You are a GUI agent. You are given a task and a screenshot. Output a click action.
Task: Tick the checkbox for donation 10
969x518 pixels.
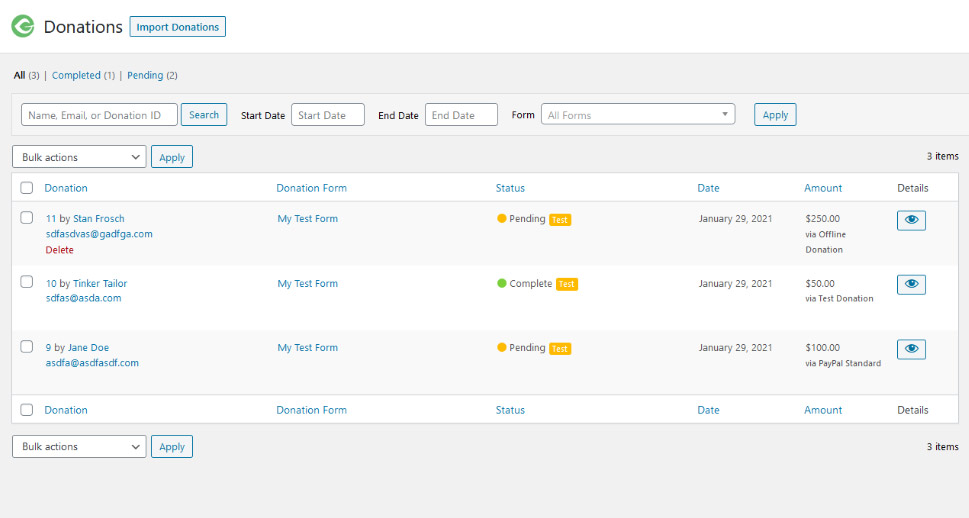coord(27,282)
